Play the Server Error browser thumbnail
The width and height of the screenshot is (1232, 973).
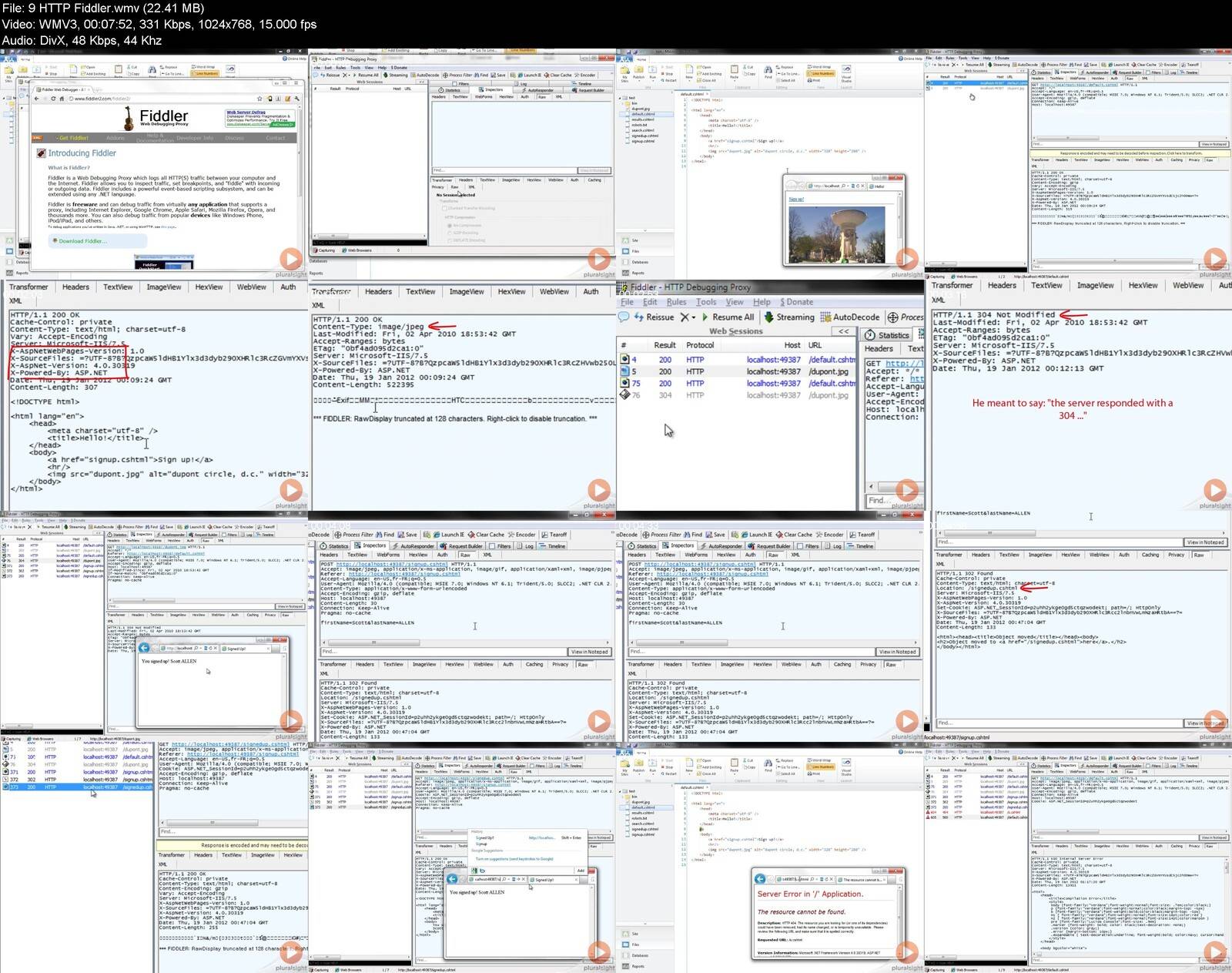tap(906, 952)
